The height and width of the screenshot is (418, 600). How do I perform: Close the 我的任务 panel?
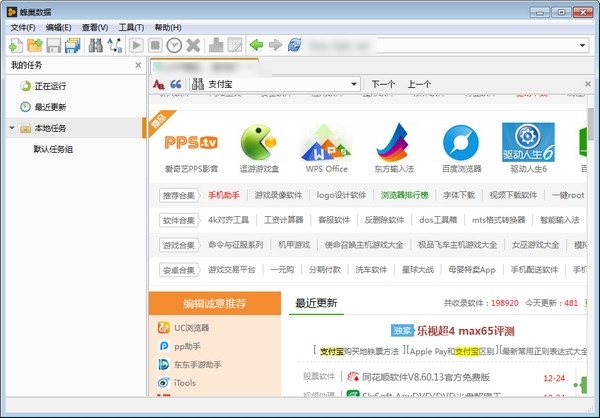coord(138,65)
